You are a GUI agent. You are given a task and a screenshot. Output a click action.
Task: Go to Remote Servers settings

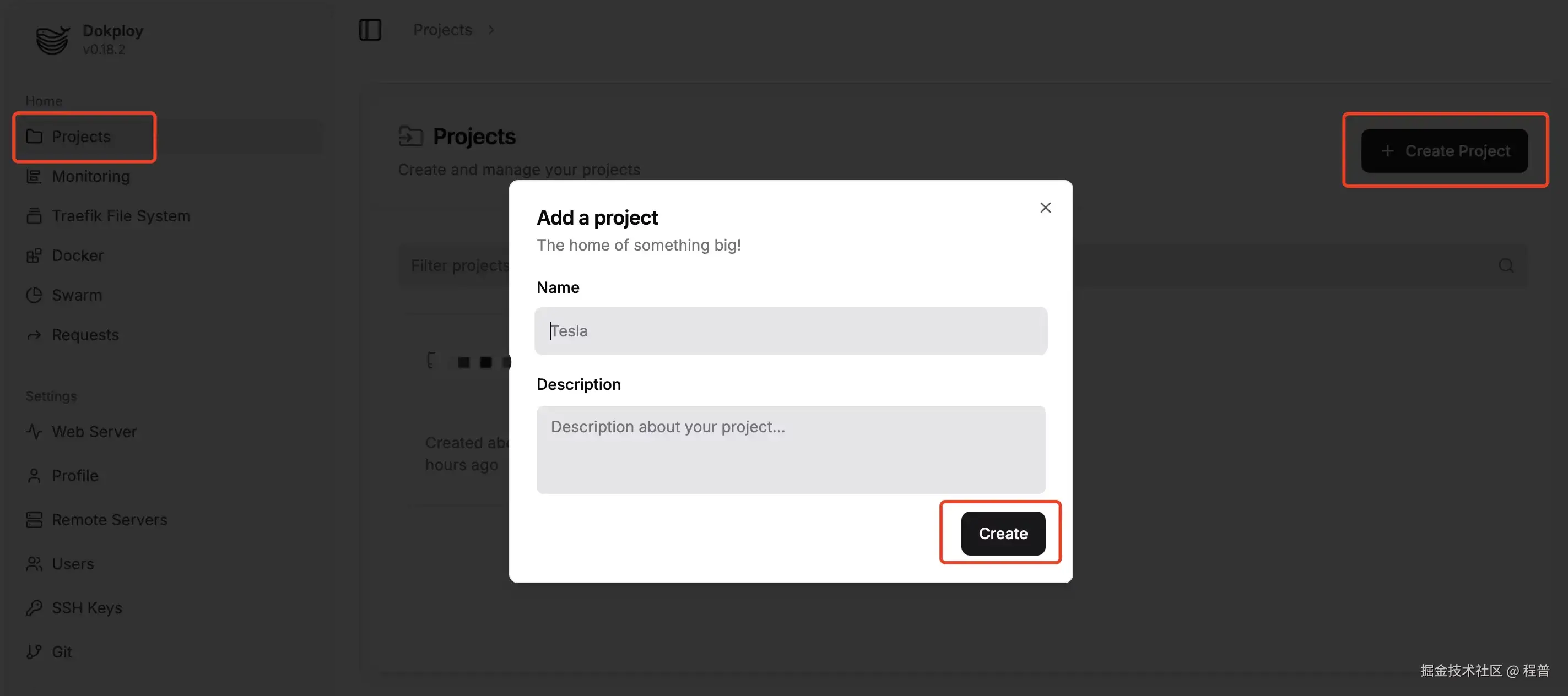pyautogui.click(x=109, y=520)
